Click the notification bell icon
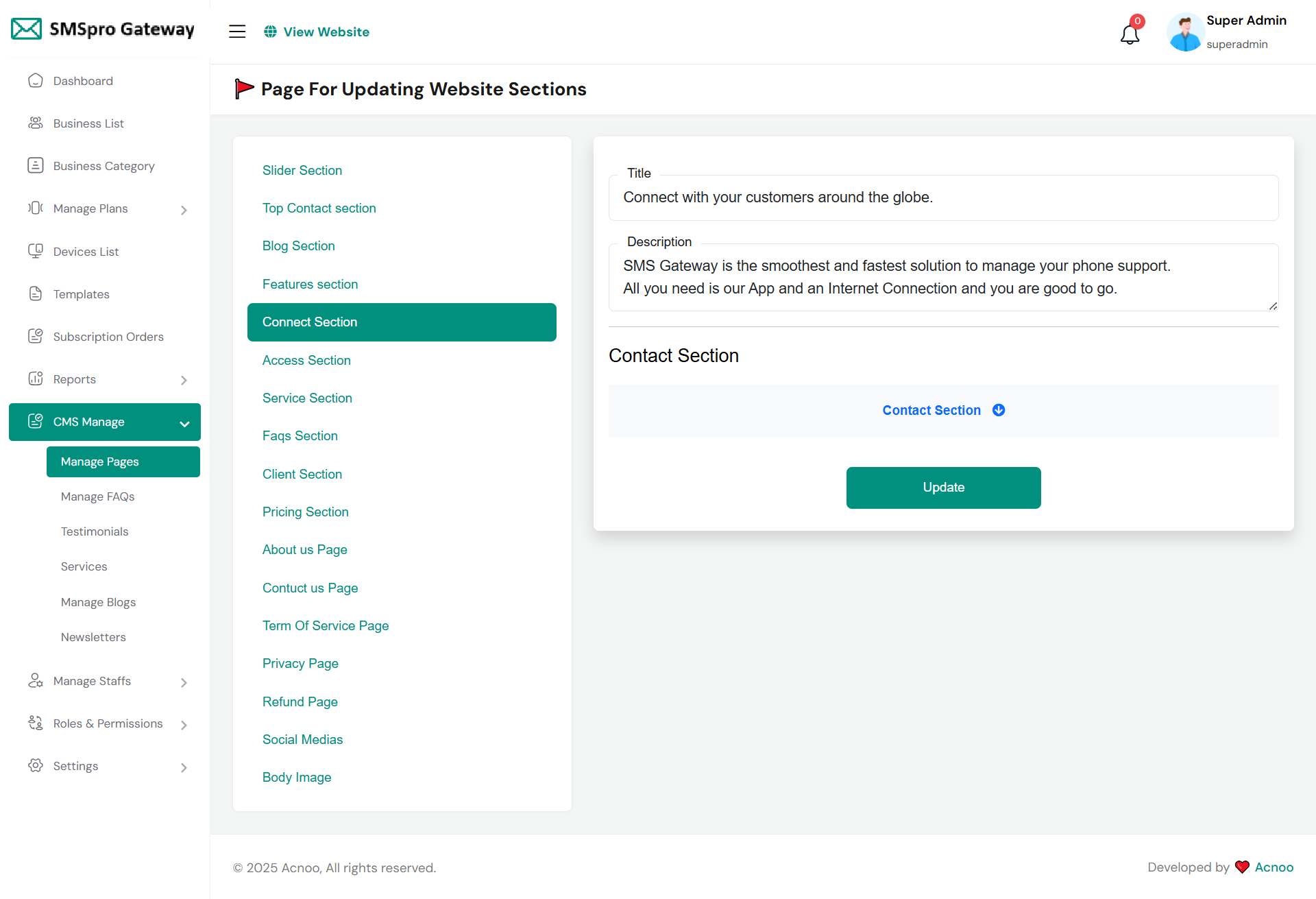Image resolution: width=1316 pixels, height=899 pixels. [x=1130, y=33]
